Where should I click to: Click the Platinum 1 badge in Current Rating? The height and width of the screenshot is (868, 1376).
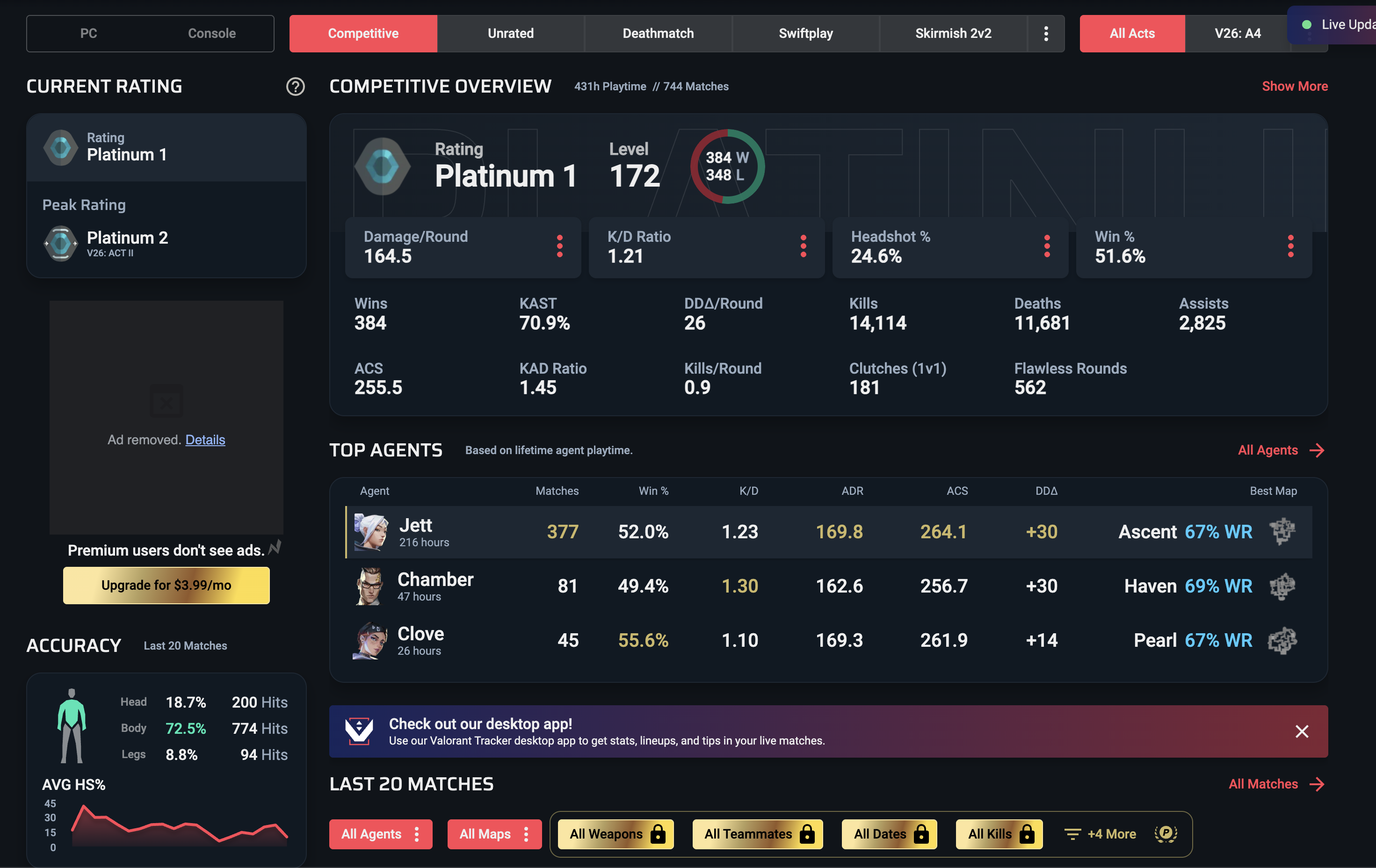coord(61,147)
